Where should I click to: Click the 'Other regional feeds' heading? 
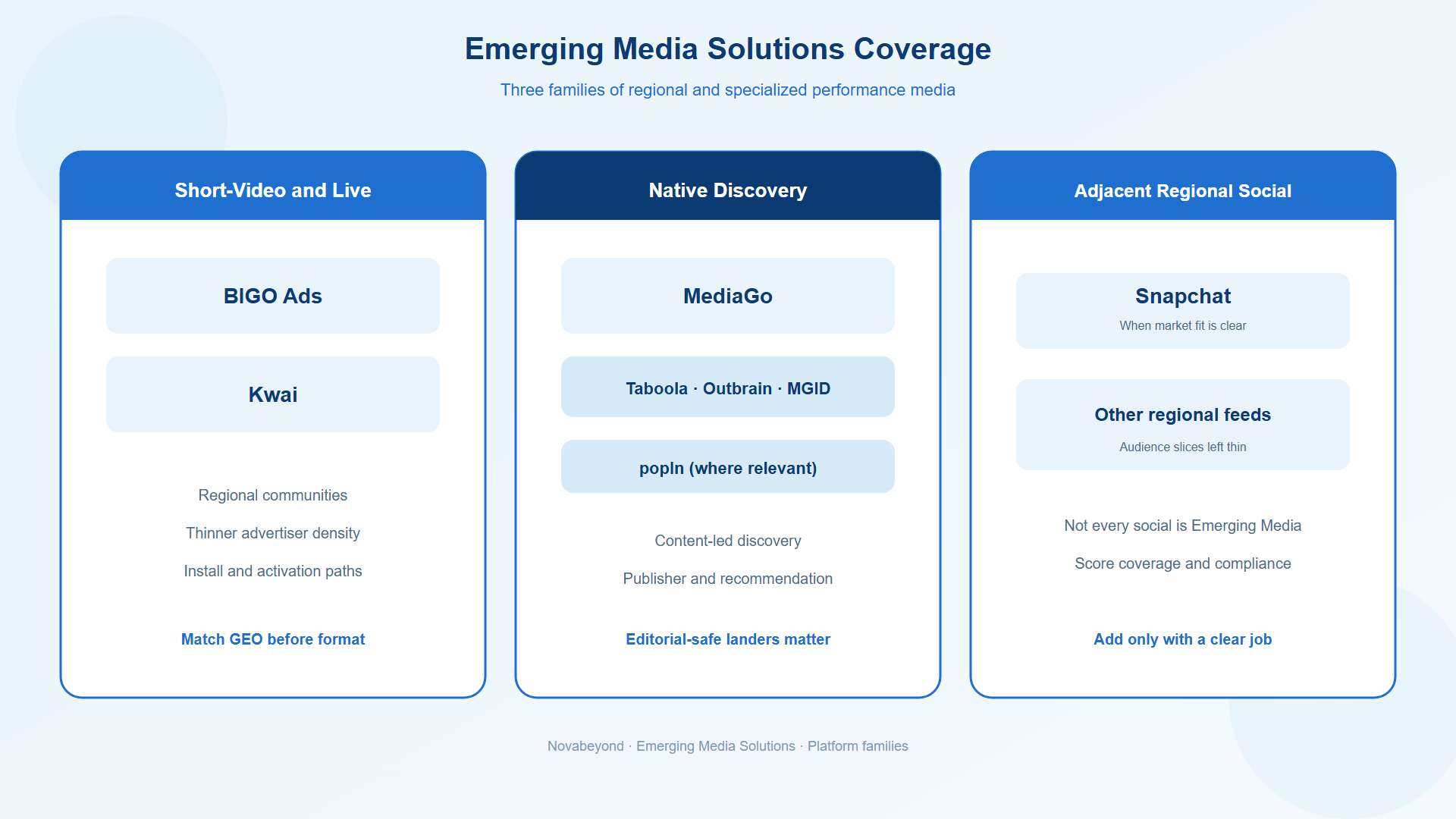[1183, 415]
